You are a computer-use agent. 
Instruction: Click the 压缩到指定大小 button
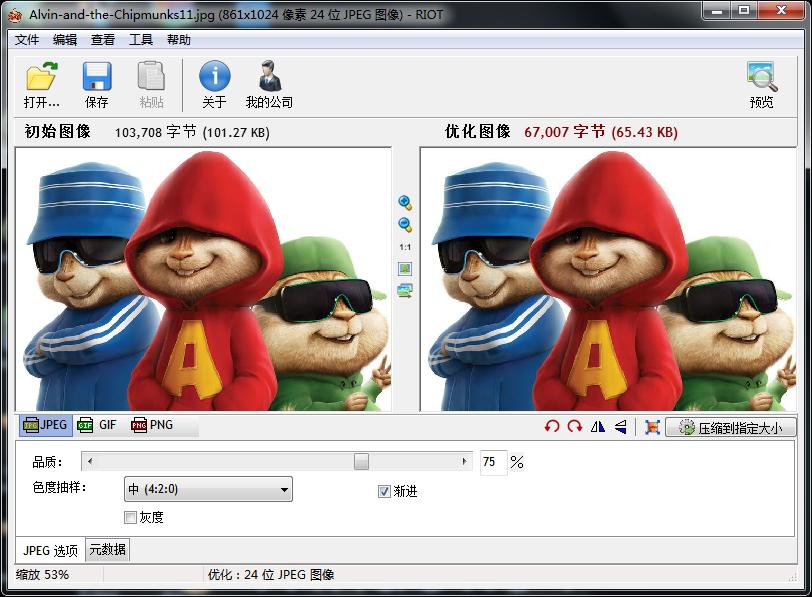[x=731, y=427]
